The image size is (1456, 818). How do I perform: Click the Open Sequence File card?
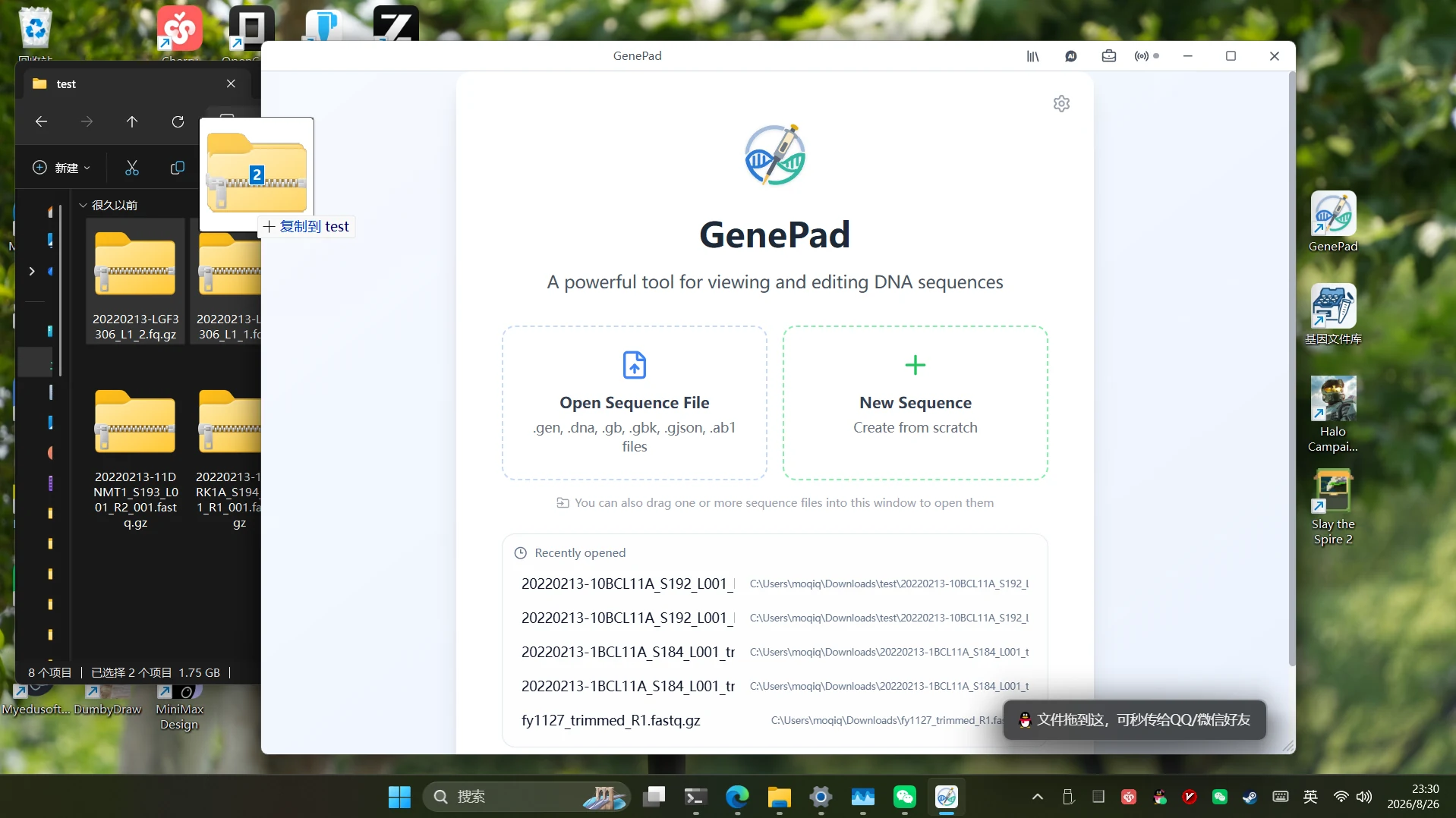(635, 403)
